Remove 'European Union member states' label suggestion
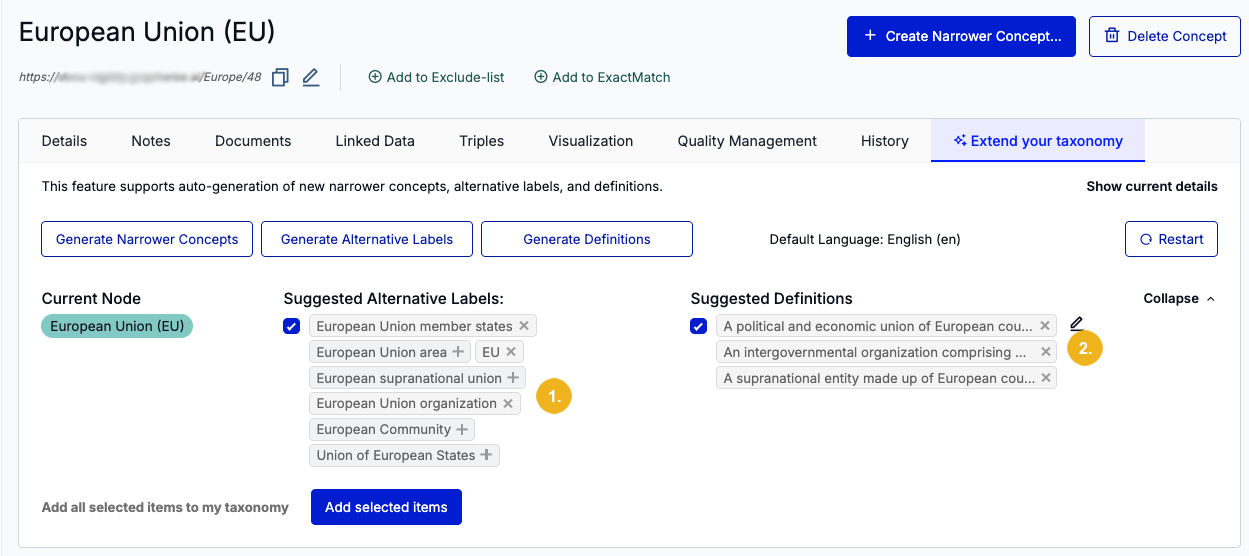1249x556 pixels. pyautogui.click(x=524, y=326)
